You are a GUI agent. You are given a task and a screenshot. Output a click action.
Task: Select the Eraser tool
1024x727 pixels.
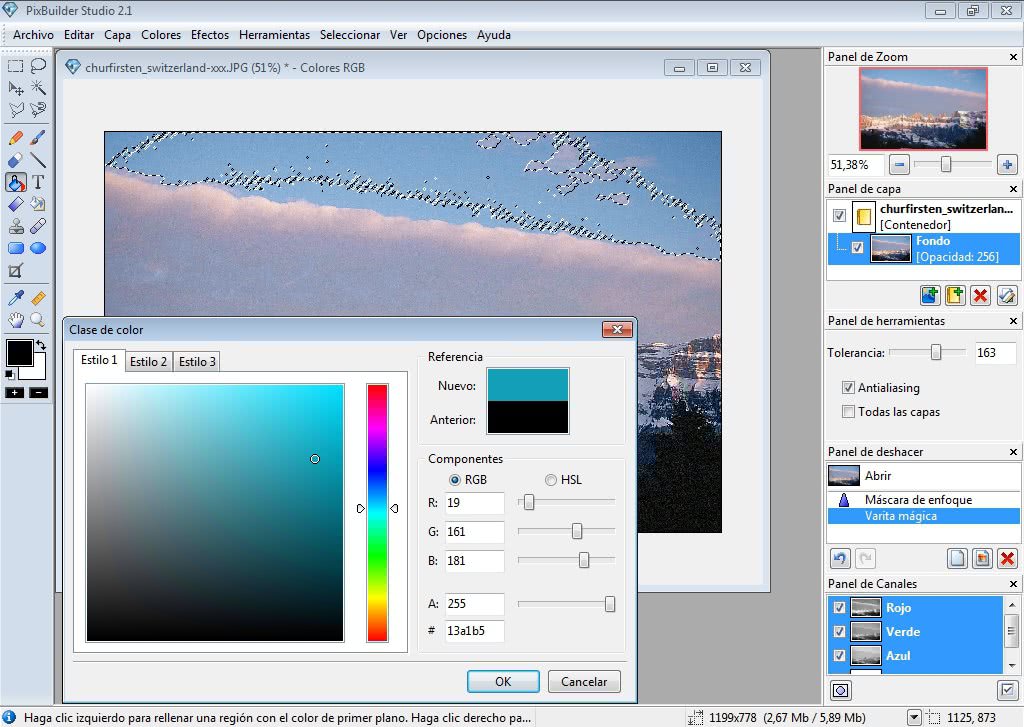pos(16,160)
